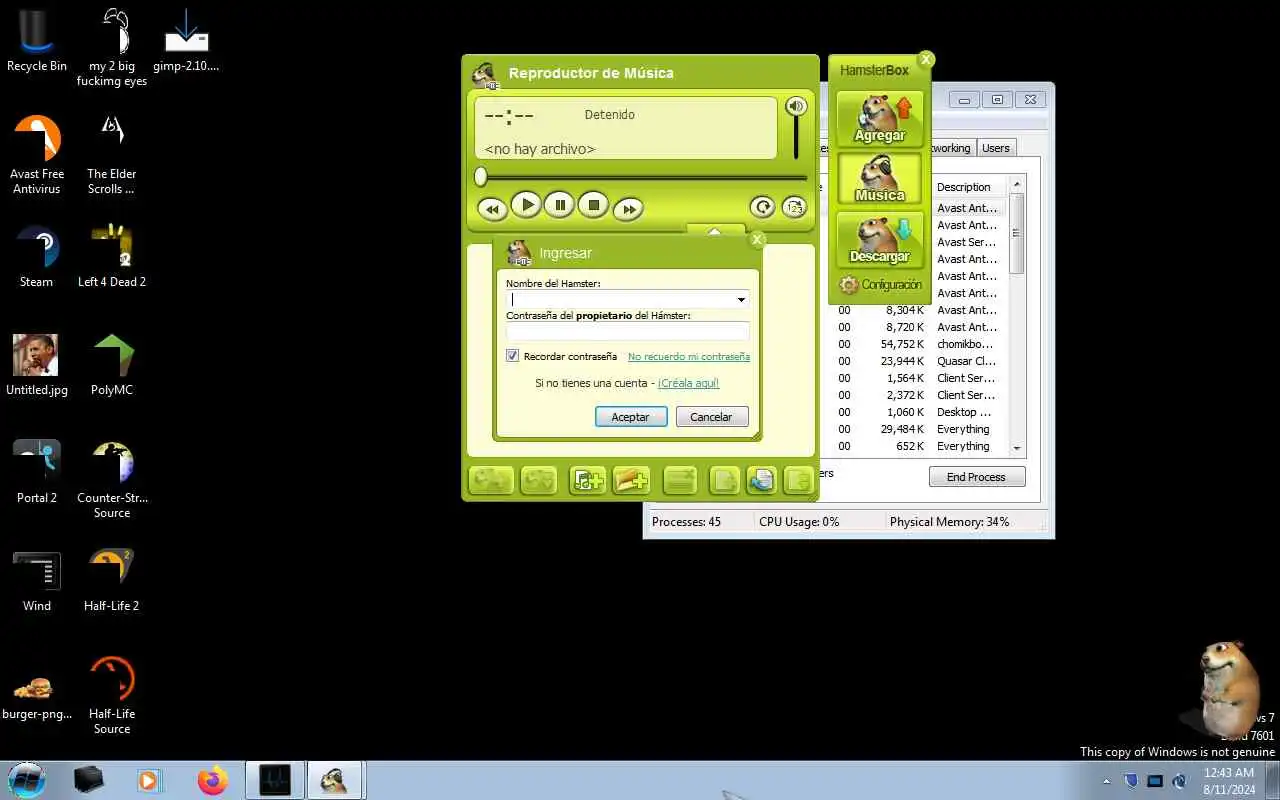
Task: Close the Ingresar login dialog
Action: tap(757, 239)
